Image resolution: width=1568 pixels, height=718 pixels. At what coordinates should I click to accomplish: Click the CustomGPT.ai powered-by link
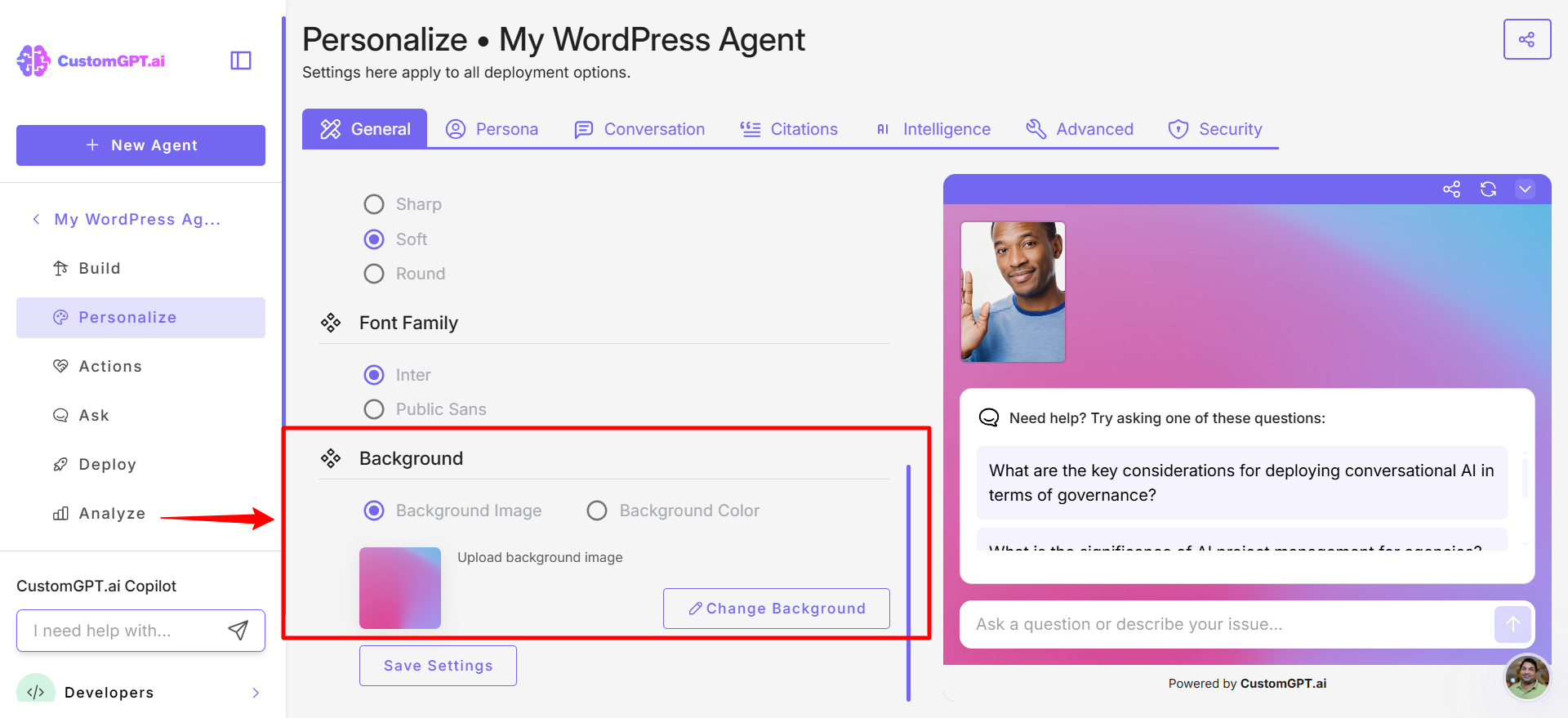click(x=1283, y=684)
